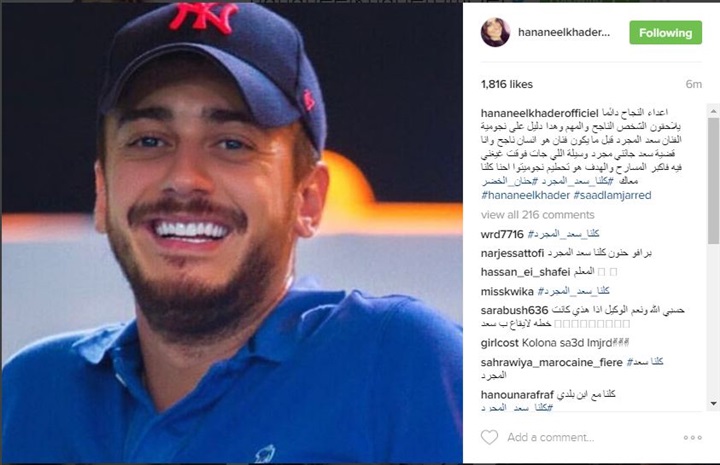Image resolution: width=720 pixels, height=465 pixels.
Task: Click the heart like icon
Action: [489, 437]
